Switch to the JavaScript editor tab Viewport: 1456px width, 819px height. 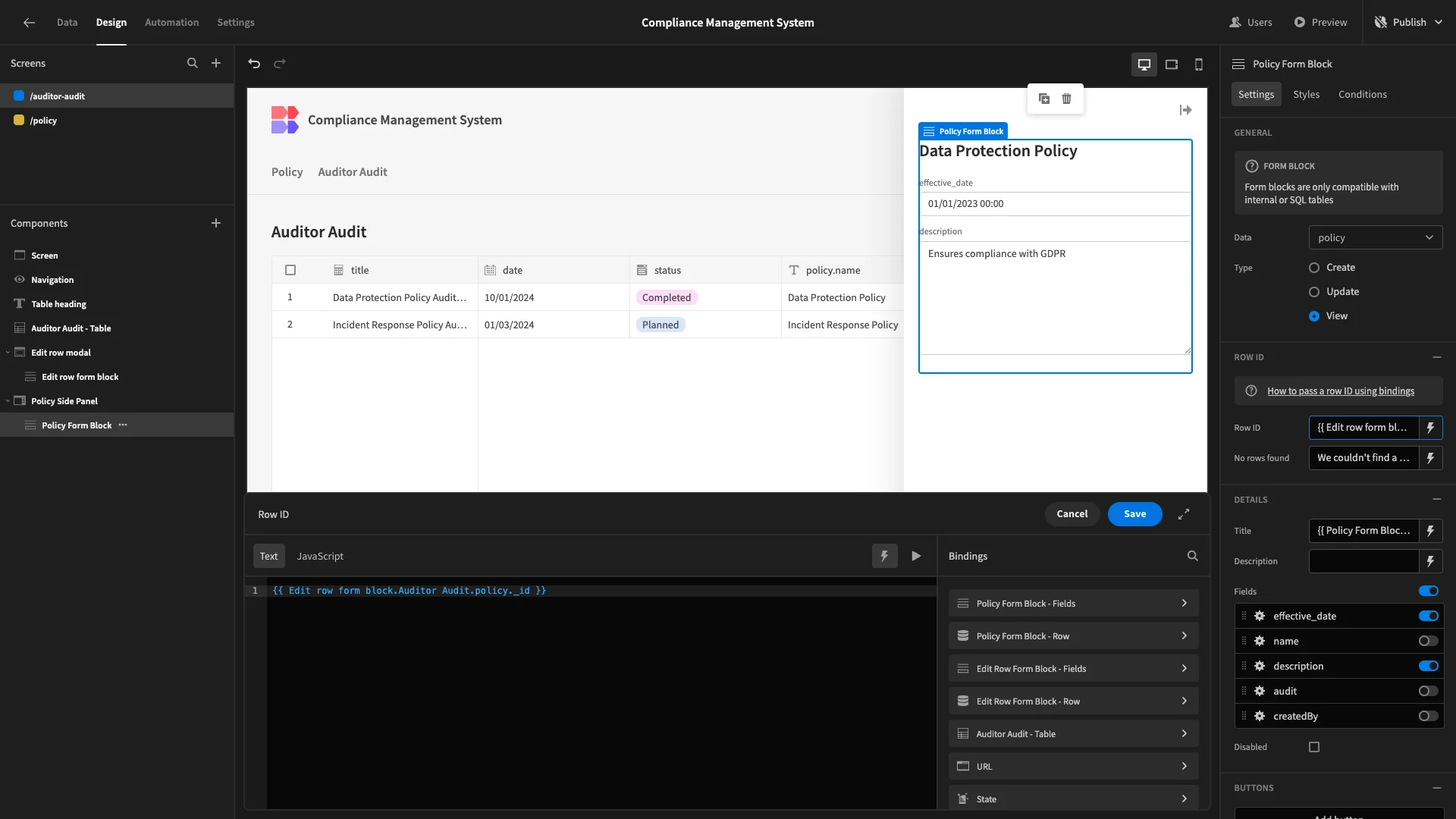coord(320,556)
